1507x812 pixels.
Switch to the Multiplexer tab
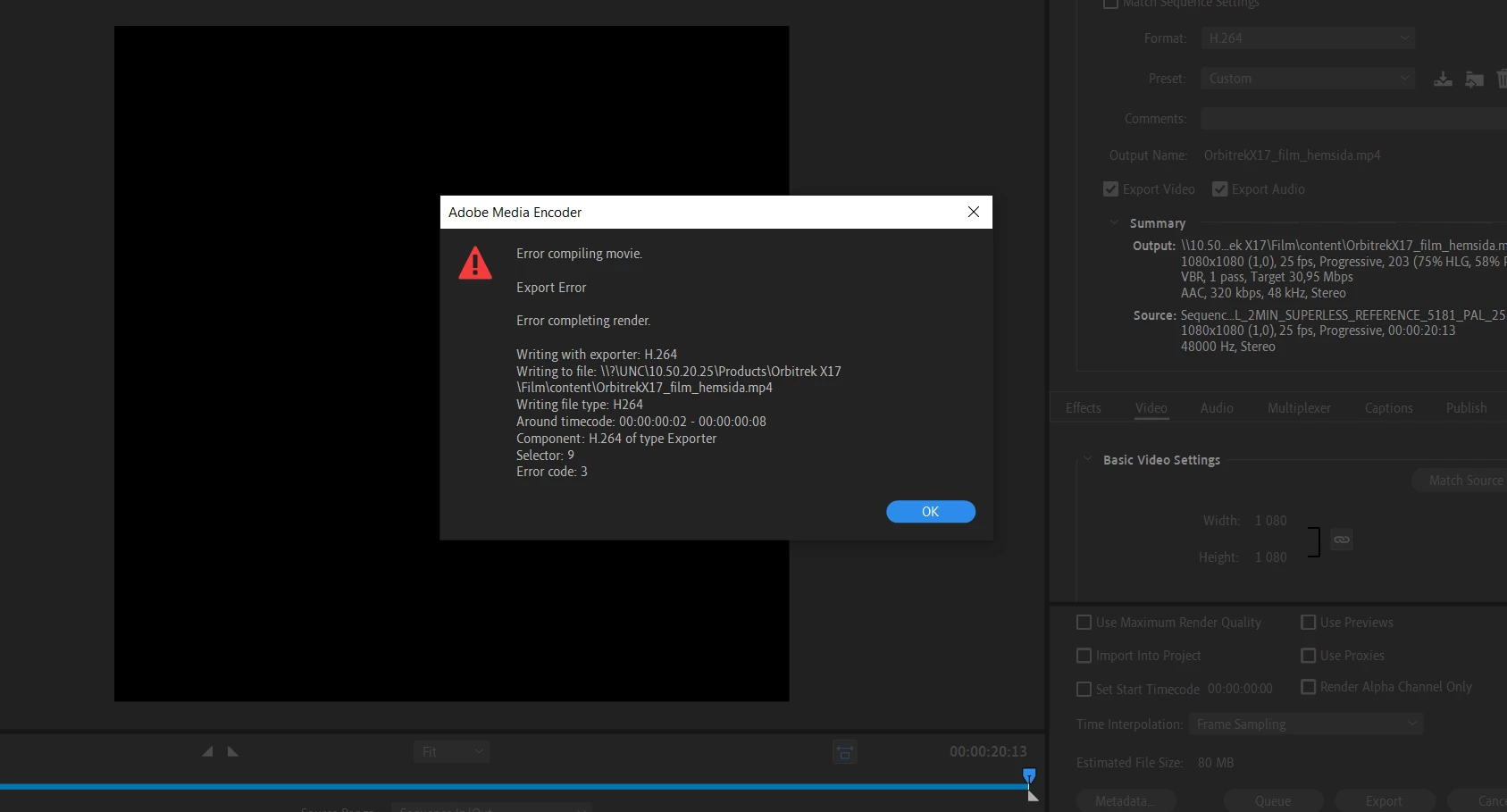point(1299,408)
